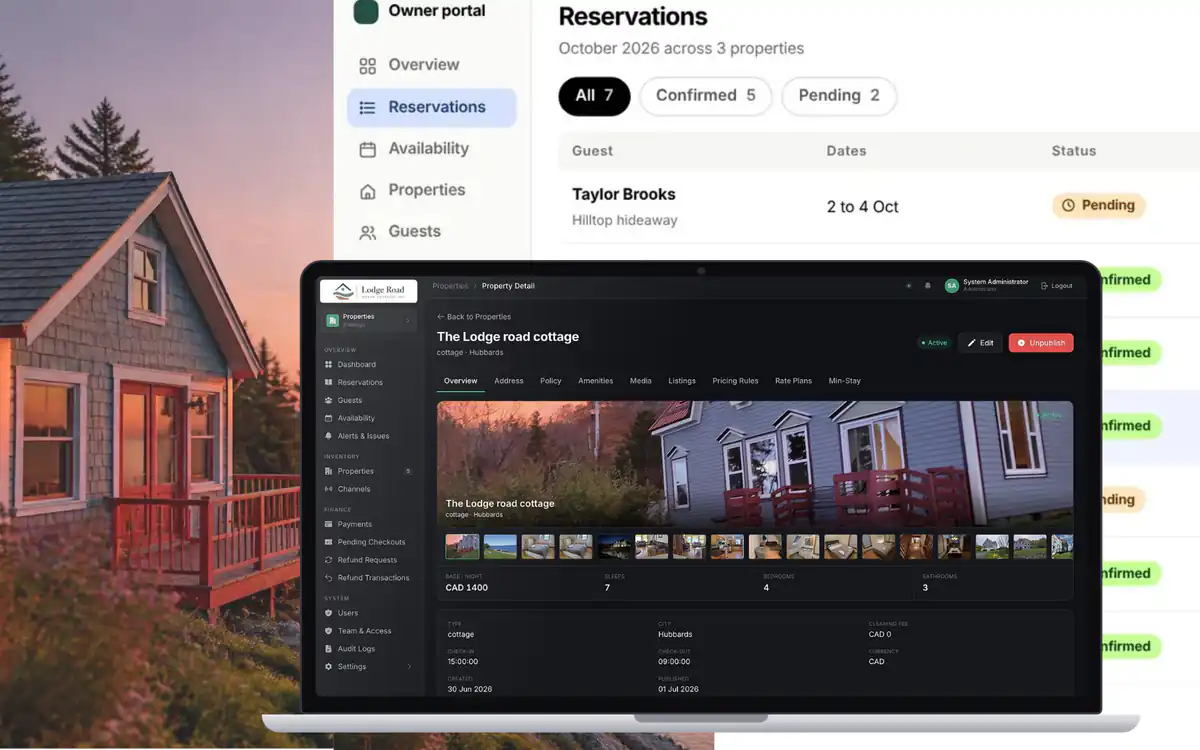Click the Lodge Road logo
Viewport: 1200px width, 750px height.
click(368, 291)
